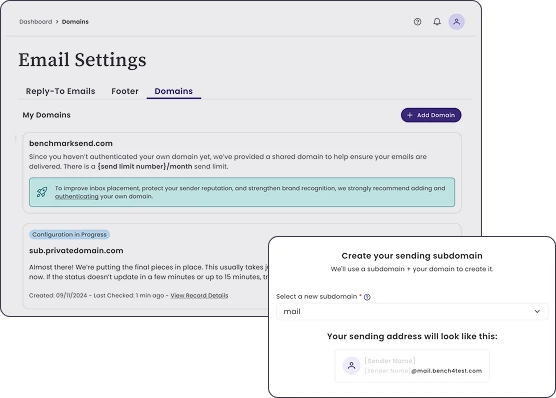Viewport: 556px width, 398px height.
Task: Expand the mail subdomain dropdown
Action: point(412,311)
